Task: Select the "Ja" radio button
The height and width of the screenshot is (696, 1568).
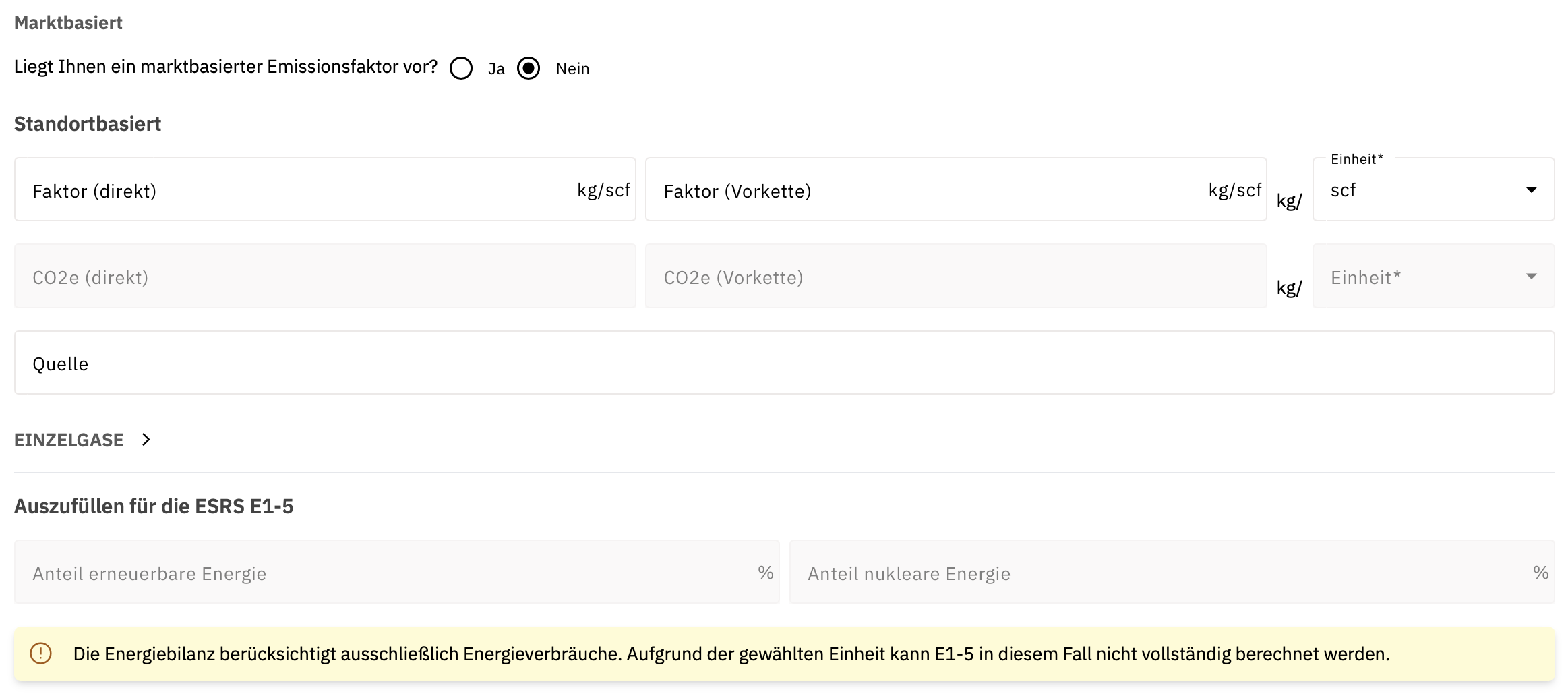Action: click(461, 68)
